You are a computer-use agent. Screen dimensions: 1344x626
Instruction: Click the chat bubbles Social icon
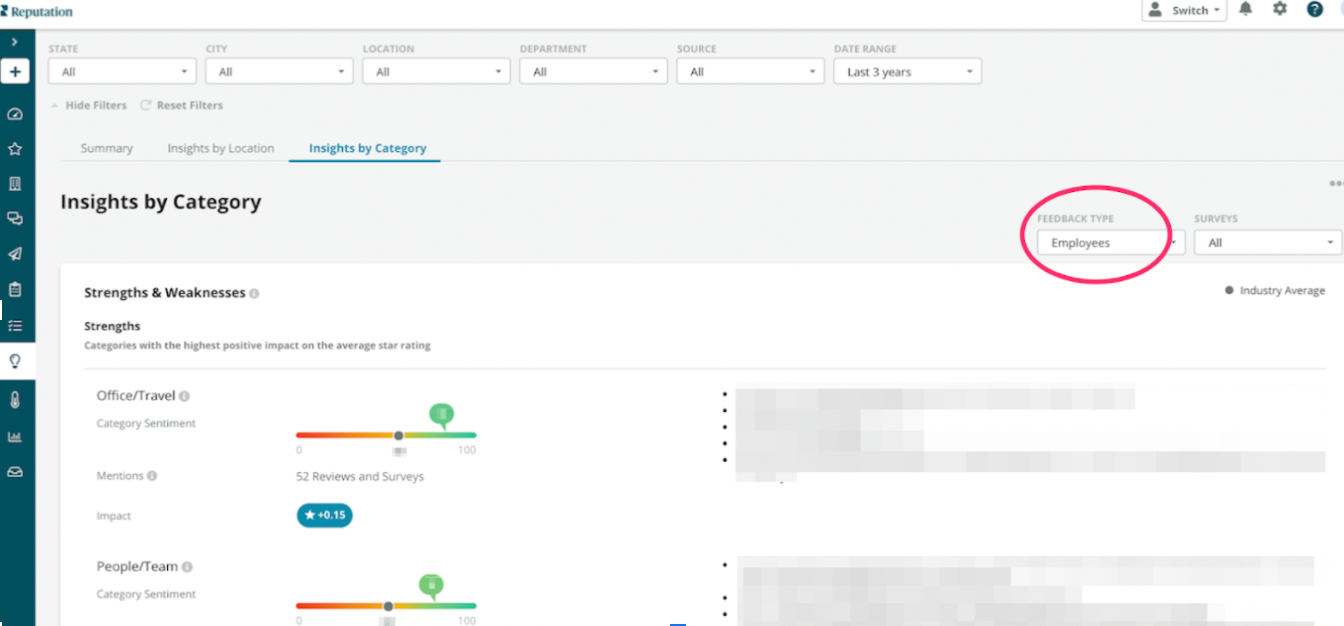pyautogui.click(x=15, y=218)
